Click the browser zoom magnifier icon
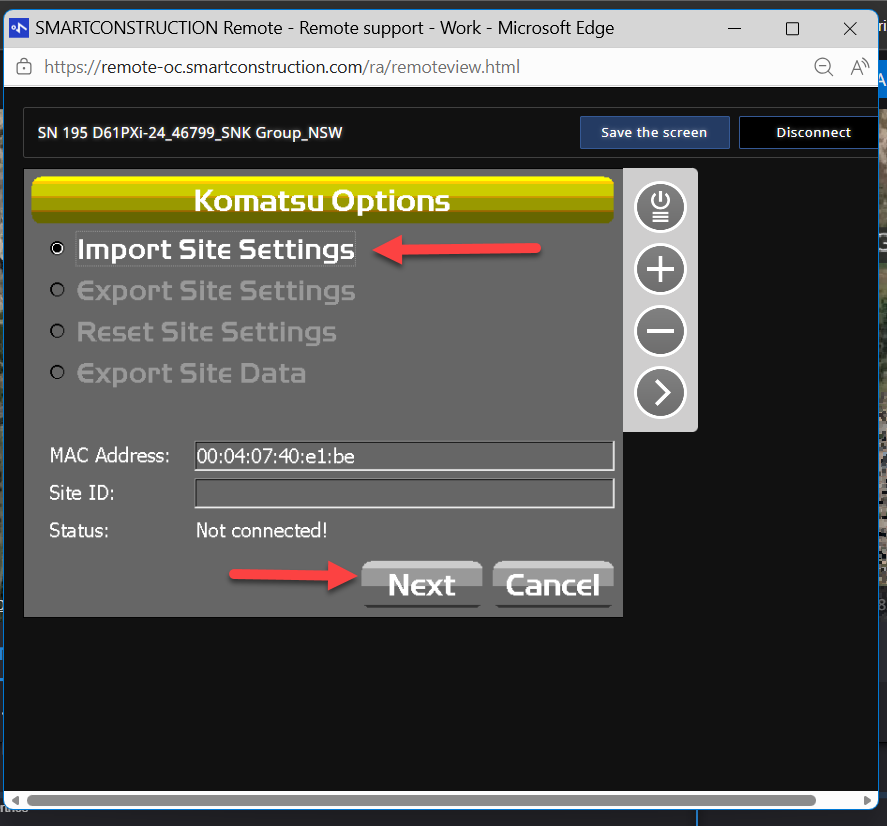887x826 pixels. pos(824,67)
